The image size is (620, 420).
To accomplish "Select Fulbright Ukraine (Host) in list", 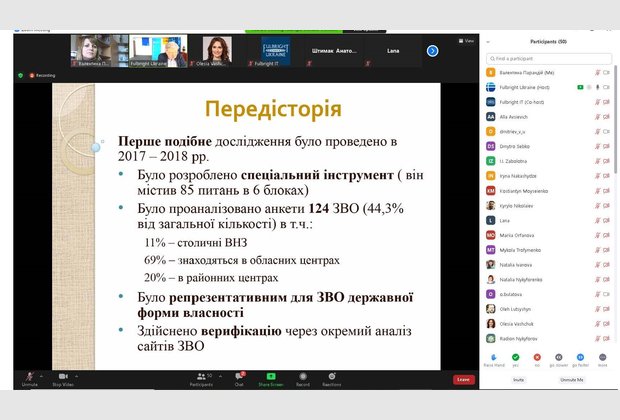I will [548, 87].
